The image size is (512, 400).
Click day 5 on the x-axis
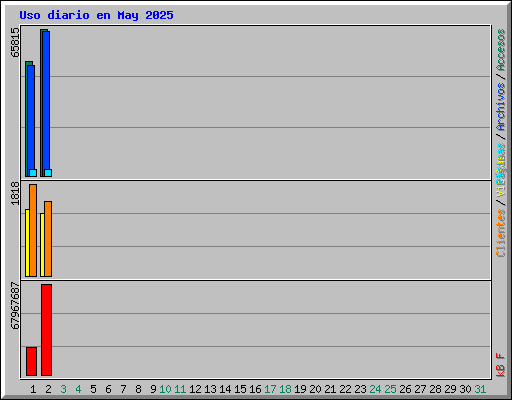(x=93, y=389)
